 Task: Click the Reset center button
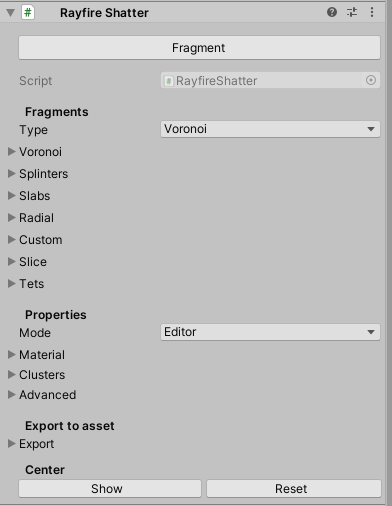294,489
